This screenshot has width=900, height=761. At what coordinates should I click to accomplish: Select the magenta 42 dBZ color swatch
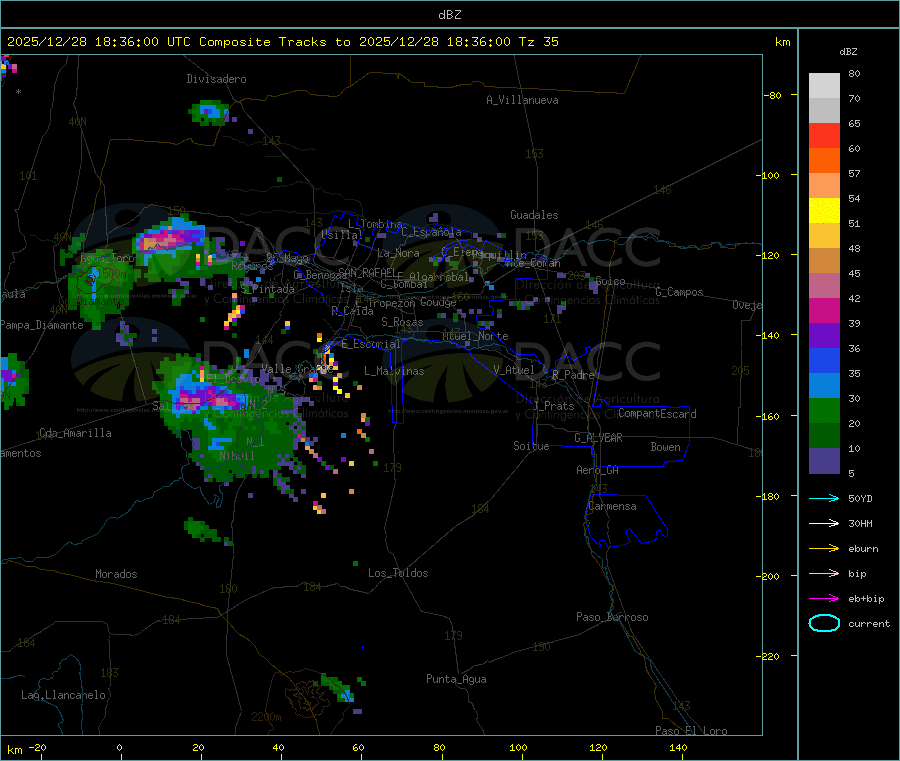point(824,310)
